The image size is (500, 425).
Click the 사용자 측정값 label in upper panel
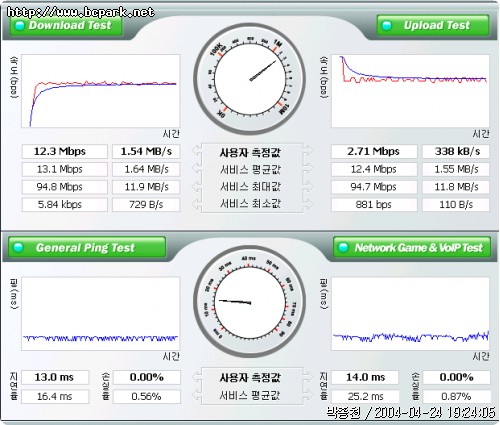(250, 153)
